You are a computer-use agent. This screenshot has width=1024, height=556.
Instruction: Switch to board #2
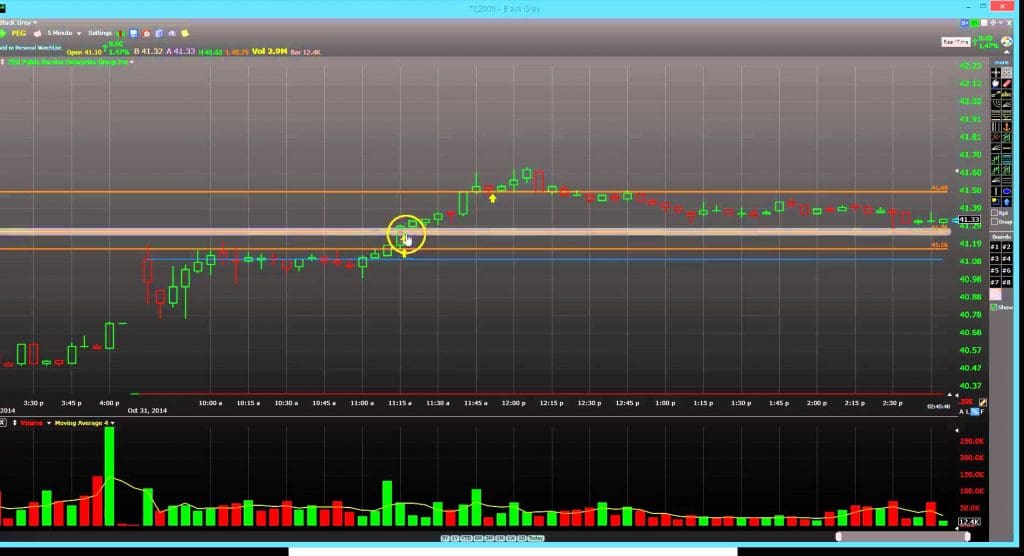coord(1006,246)
